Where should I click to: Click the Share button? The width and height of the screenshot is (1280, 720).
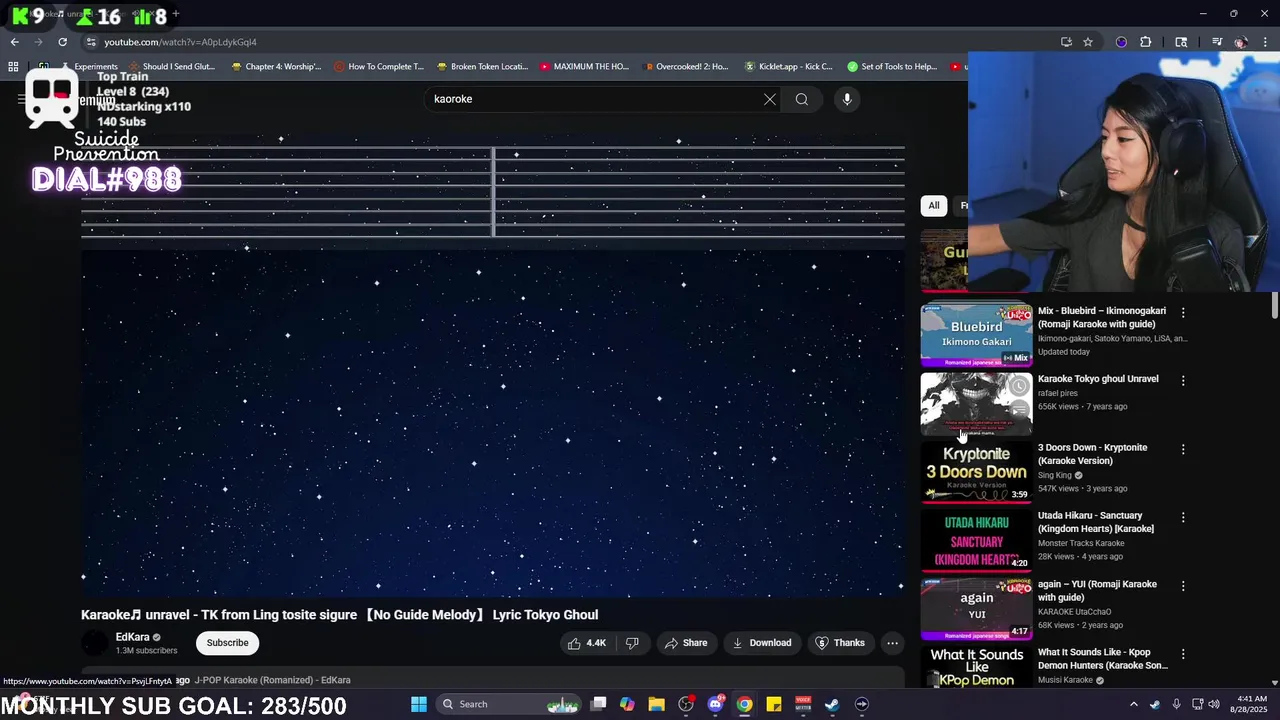tap(686, 643)
